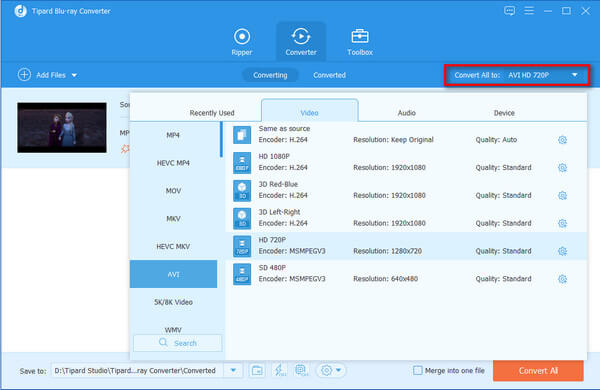This screenshot has height=390, width=600.
Task: Open settings gear for HD 1080P profile
Action: click(562, 168)
